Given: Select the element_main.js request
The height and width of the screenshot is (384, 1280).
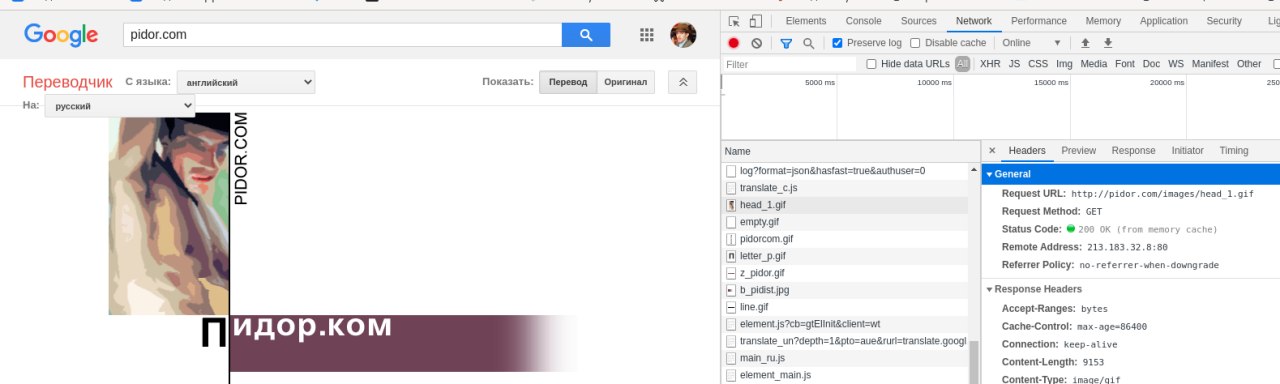Looking at the screenshot, I should pyautogui.click(x=844, y=375).
